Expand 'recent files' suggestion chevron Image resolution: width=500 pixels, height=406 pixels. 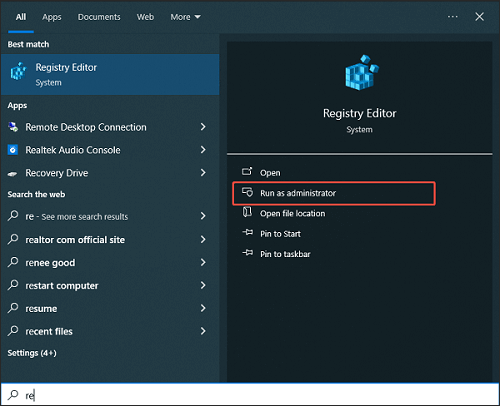point(203,331)
